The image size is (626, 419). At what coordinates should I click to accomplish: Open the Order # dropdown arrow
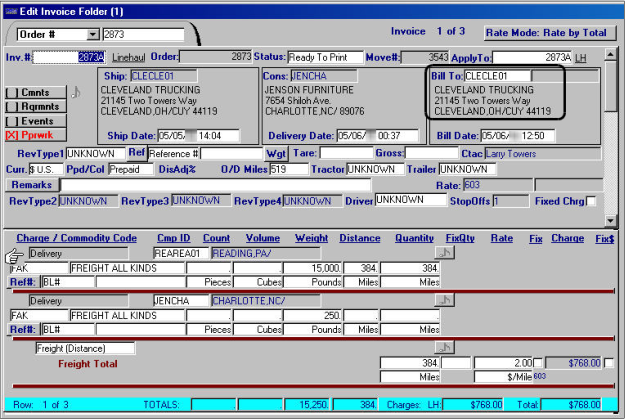[x=93, y=34]
